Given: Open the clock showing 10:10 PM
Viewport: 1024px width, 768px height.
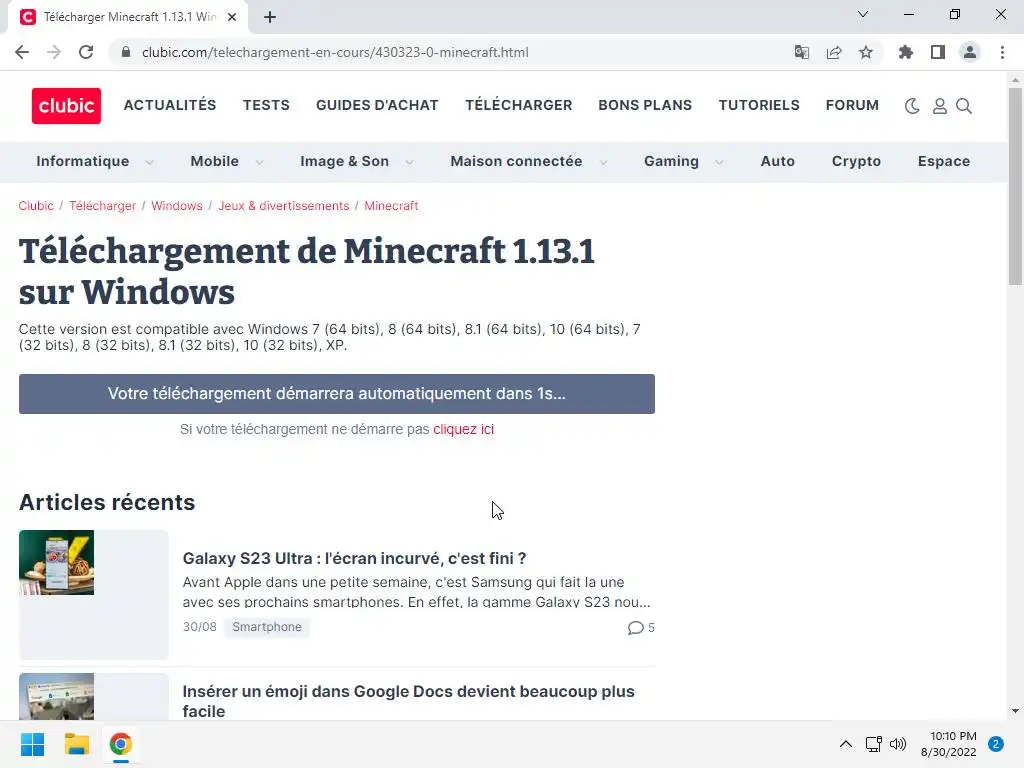Looking at the screenshot, I should [949, 744].
